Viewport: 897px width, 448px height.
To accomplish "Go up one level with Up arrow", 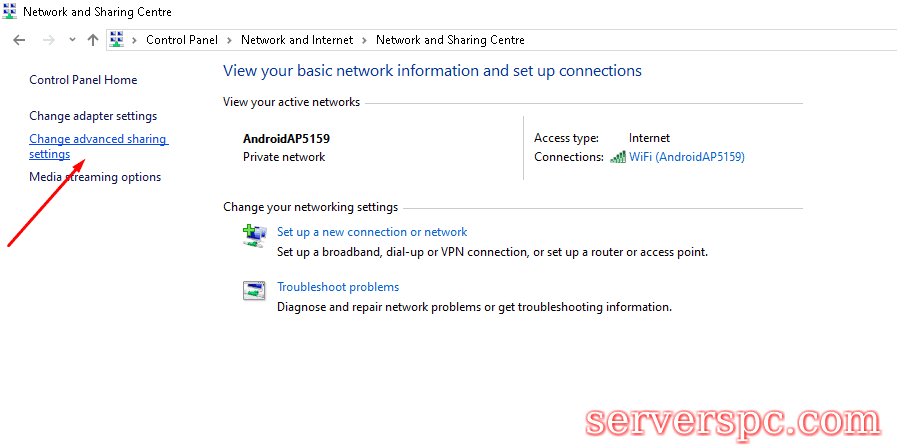I will [93, 40].
